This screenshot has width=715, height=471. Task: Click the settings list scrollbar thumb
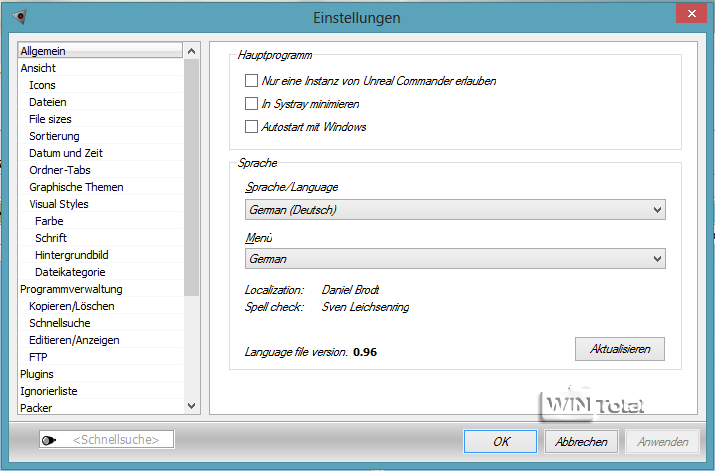(x=192, y=177)
